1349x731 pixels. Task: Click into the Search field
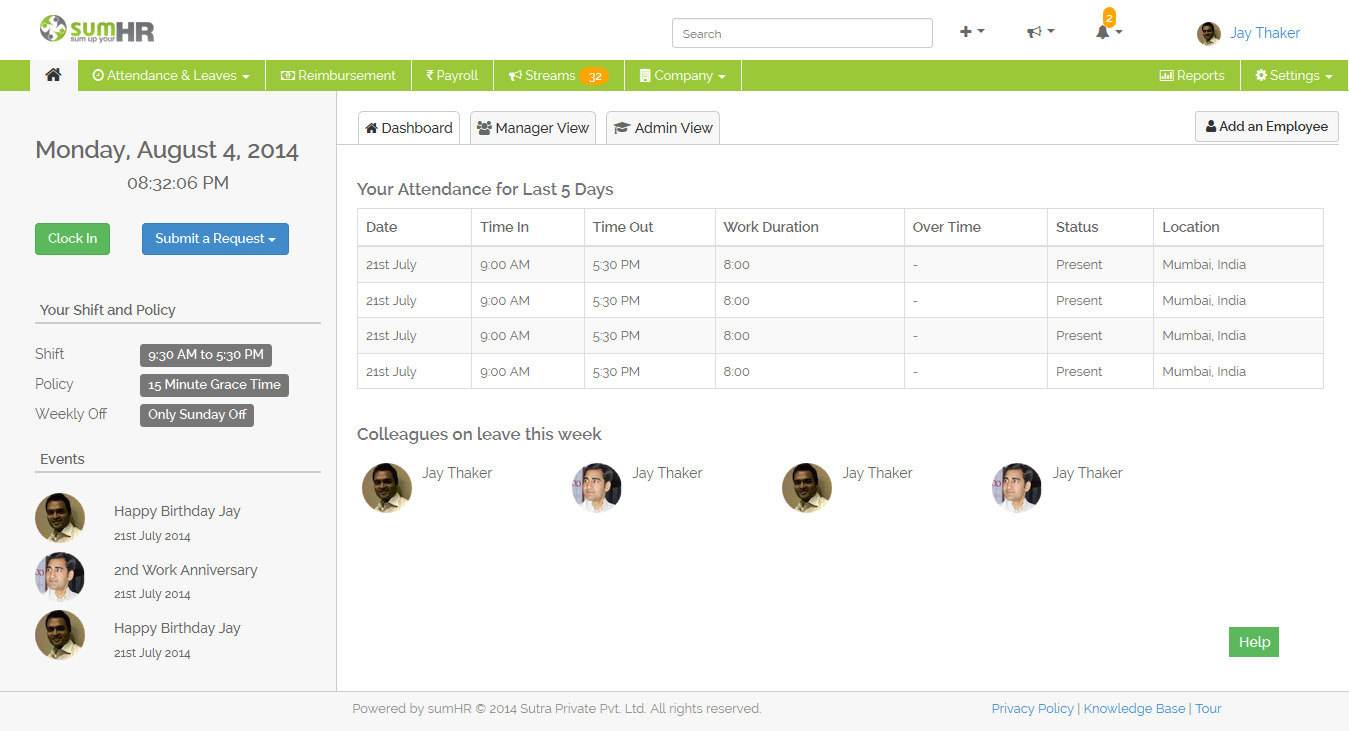click(x=802, y=33)
